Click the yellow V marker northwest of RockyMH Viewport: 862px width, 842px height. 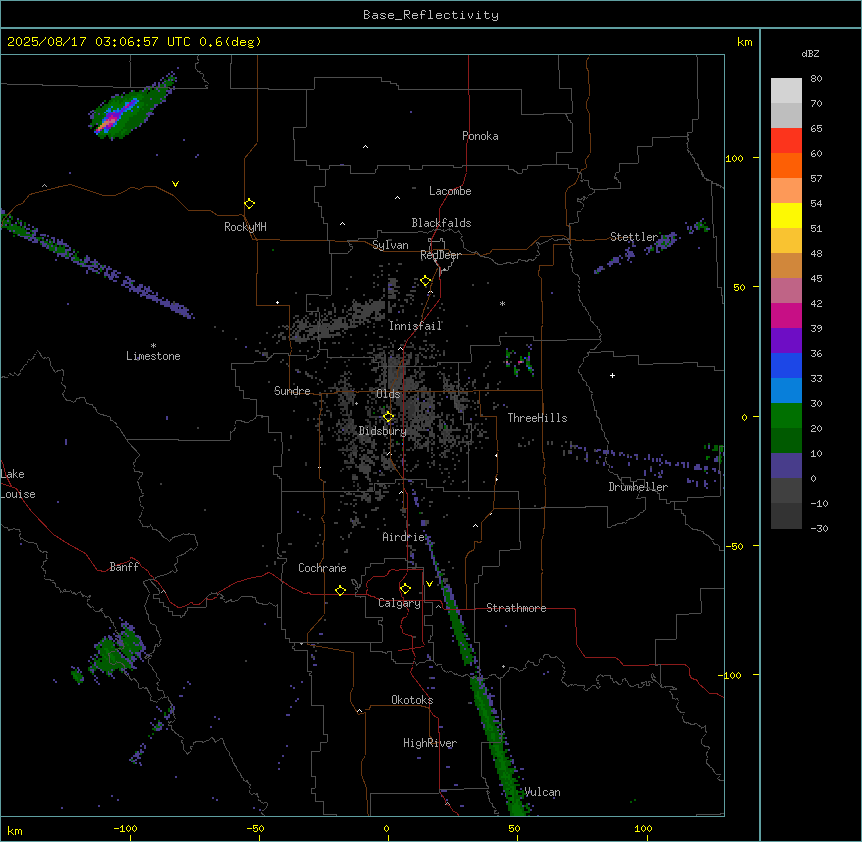175,184
